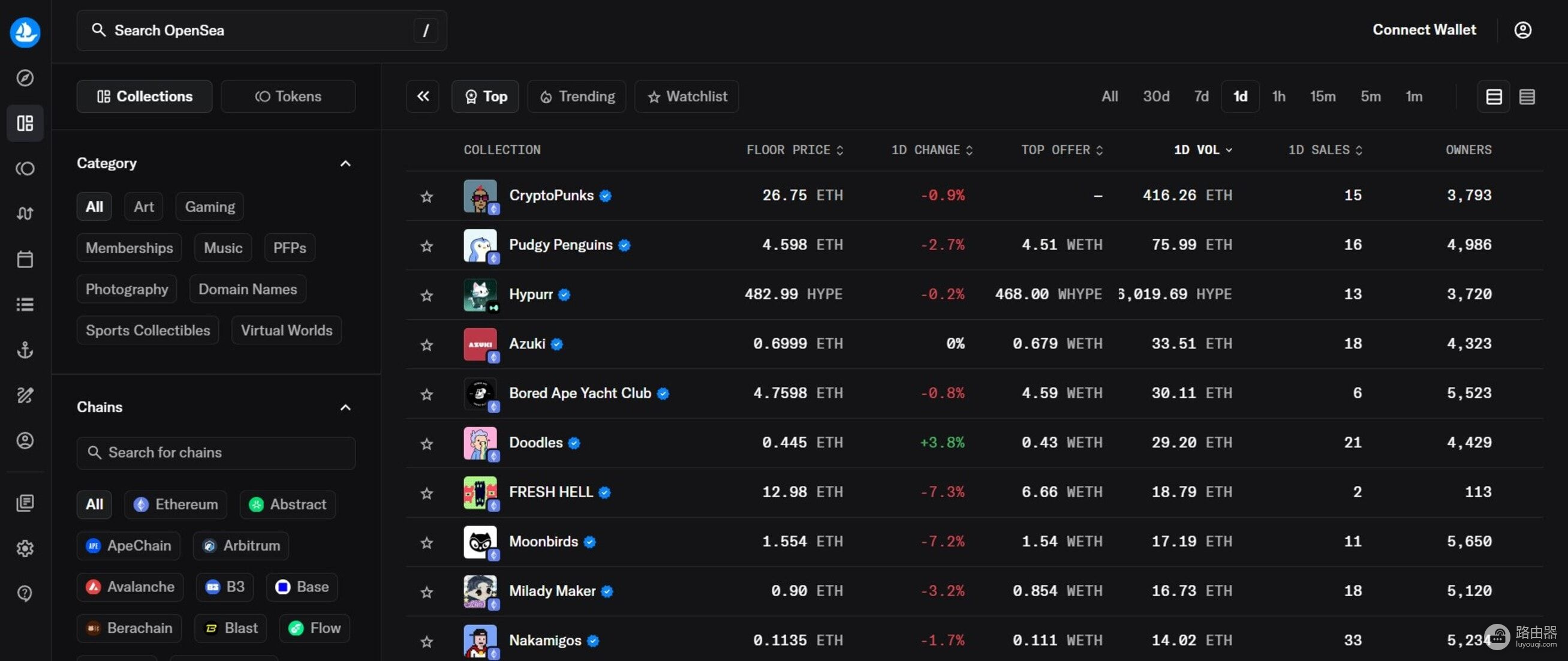Switch to the comfortable table view icon
1568x661 pixels.
pos(1494,96)
